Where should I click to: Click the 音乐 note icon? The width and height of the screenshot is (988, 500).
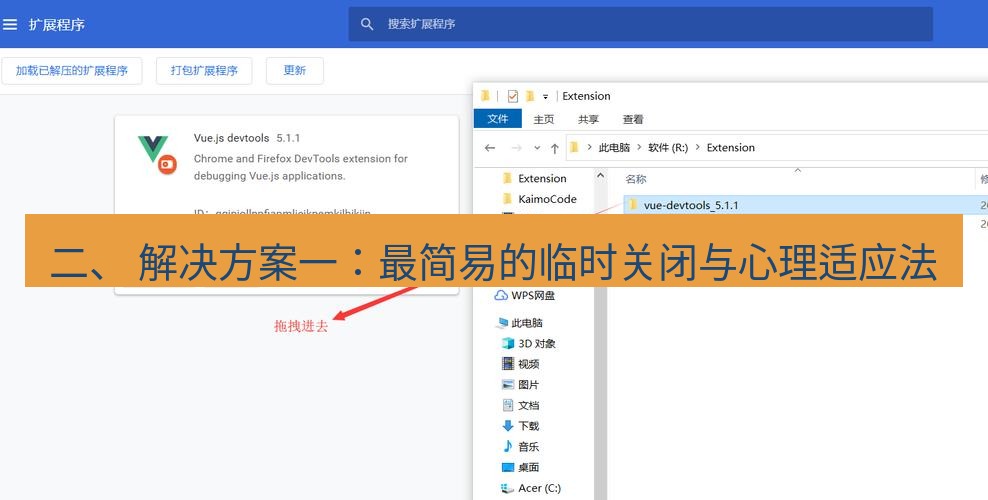click(508, 446)
